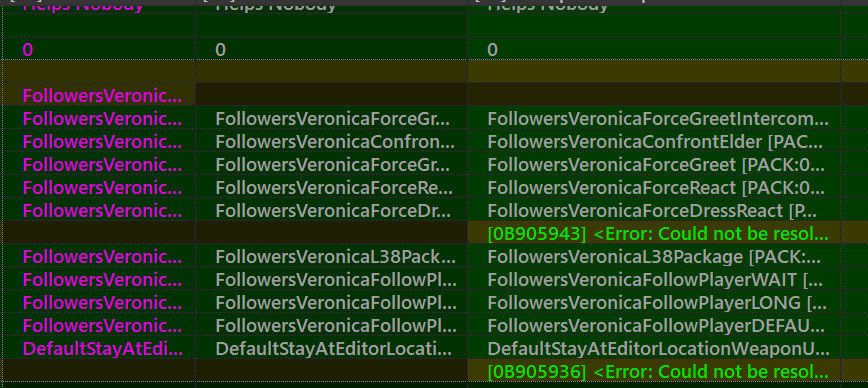The height and width of the screenshot is (388, 868).
Task: Select the FollowersVeronicaConfrontElder [PAC... cell
Action: pos(654,142)
